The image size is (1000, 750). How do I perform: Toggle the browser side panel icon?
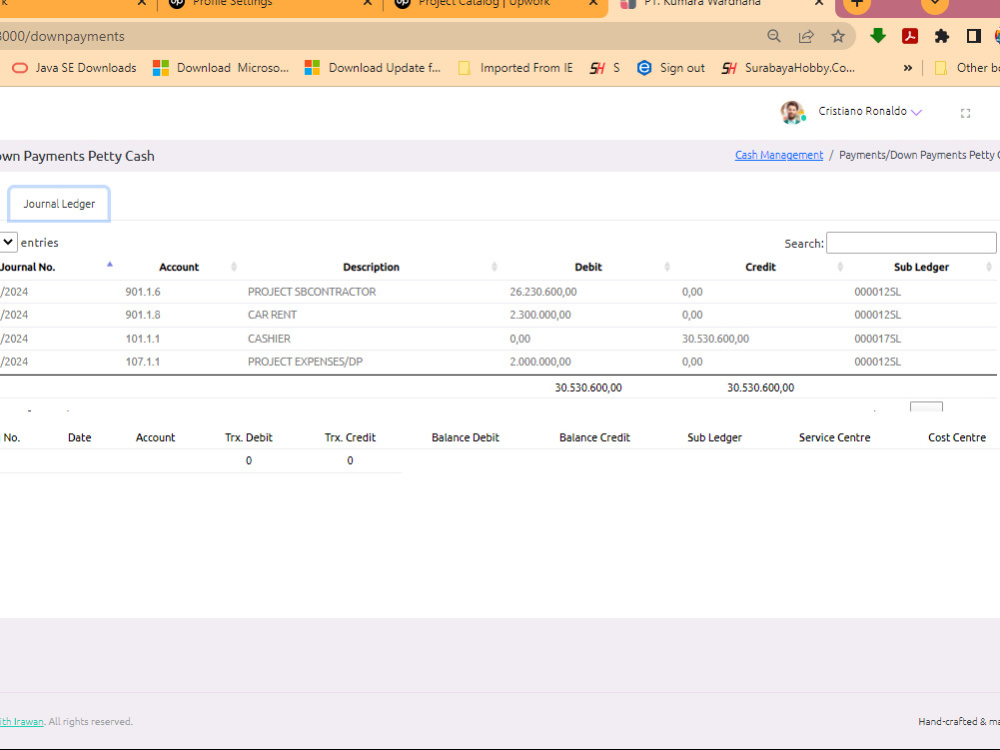(973, 36)
